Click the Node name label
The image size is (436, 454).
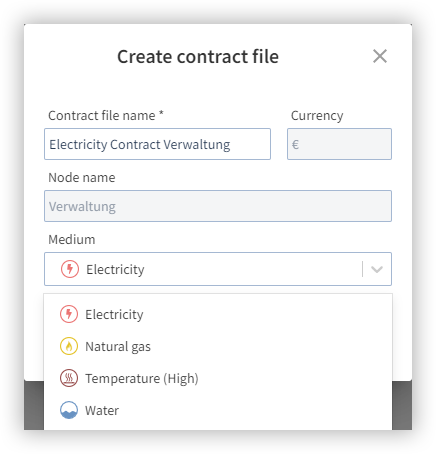(82, 178)
